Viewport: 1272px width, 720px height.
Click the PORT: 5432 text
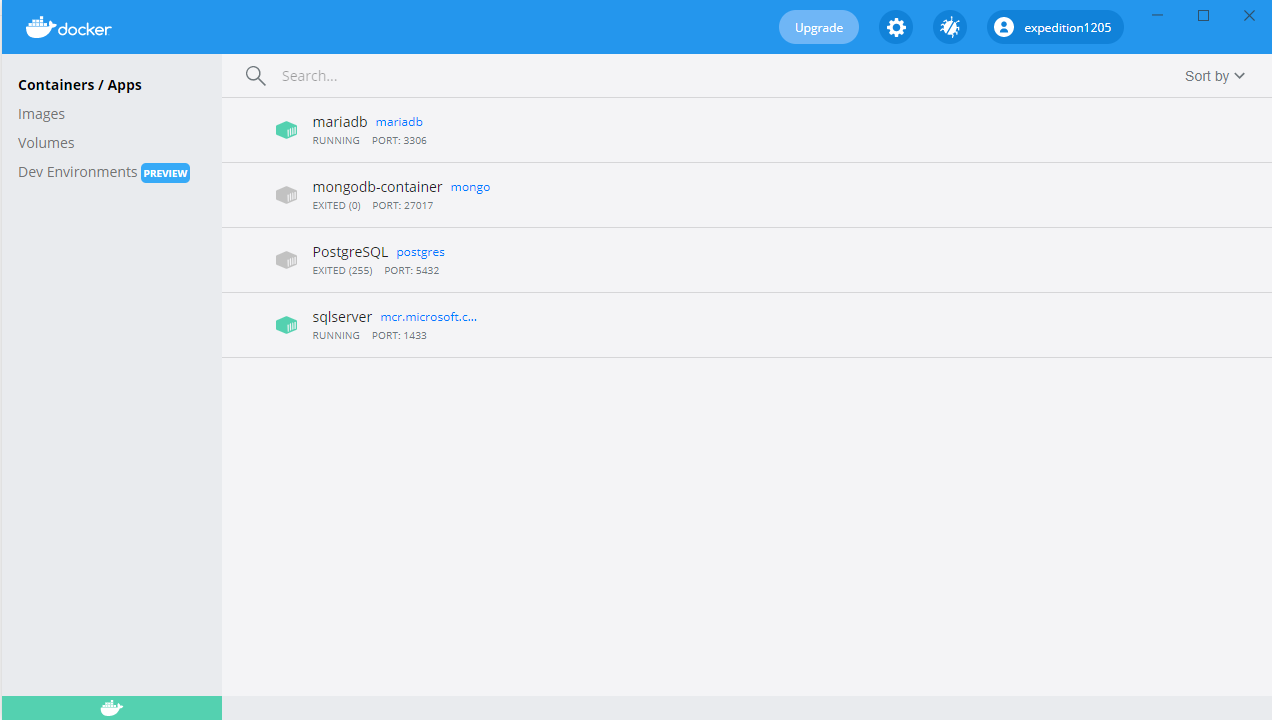[x=412, y=271]
